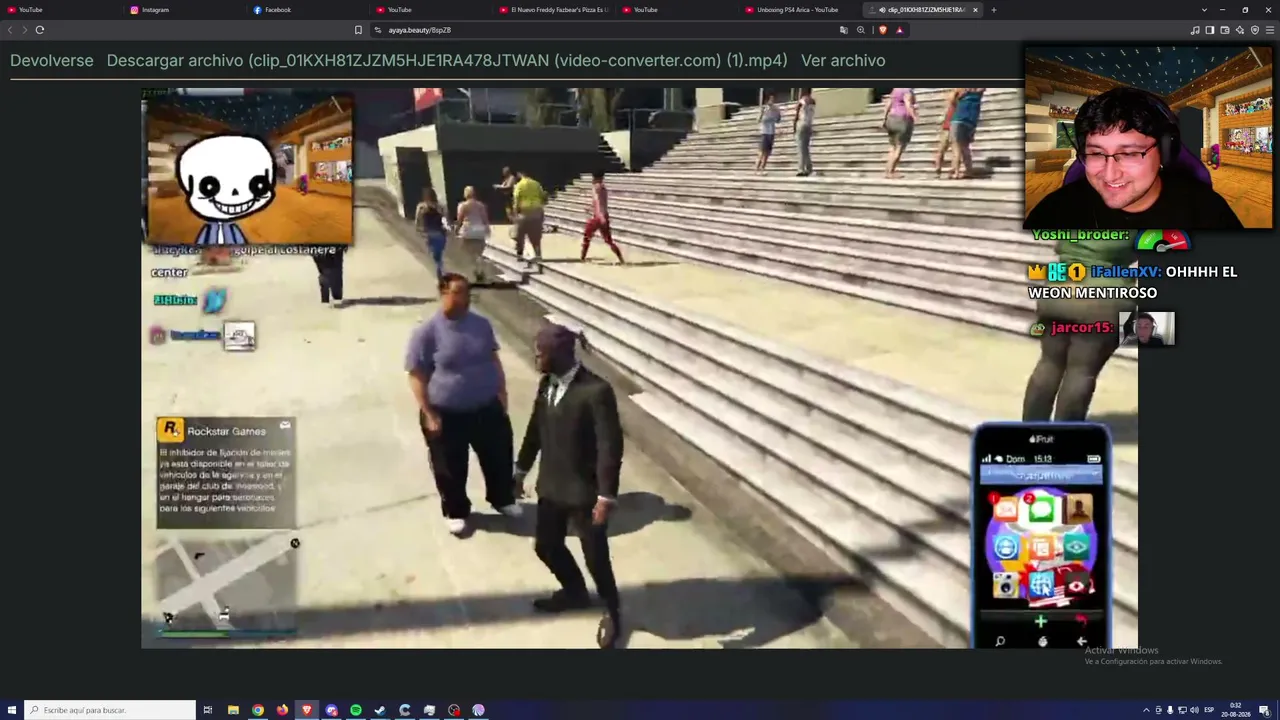This screenshot has height=720, width=1280.
Task: Open Brave Rewards triangle icon
Action: pyautogui.click(x=899, y=30)
